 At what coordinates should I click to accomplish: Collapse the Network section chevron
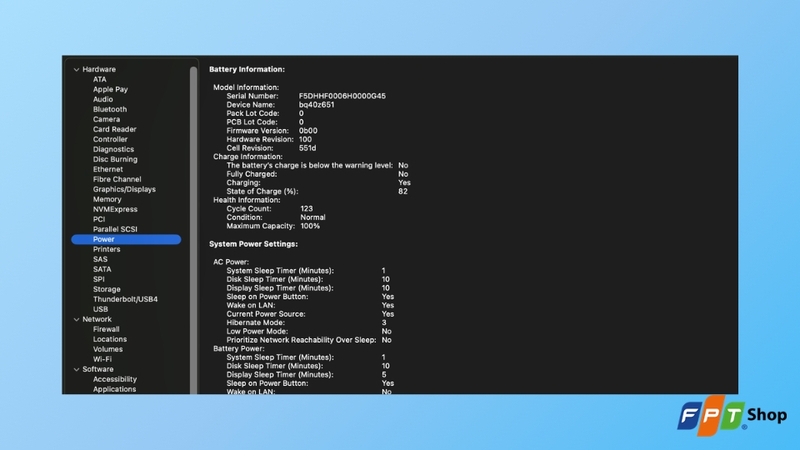point(77,319)
